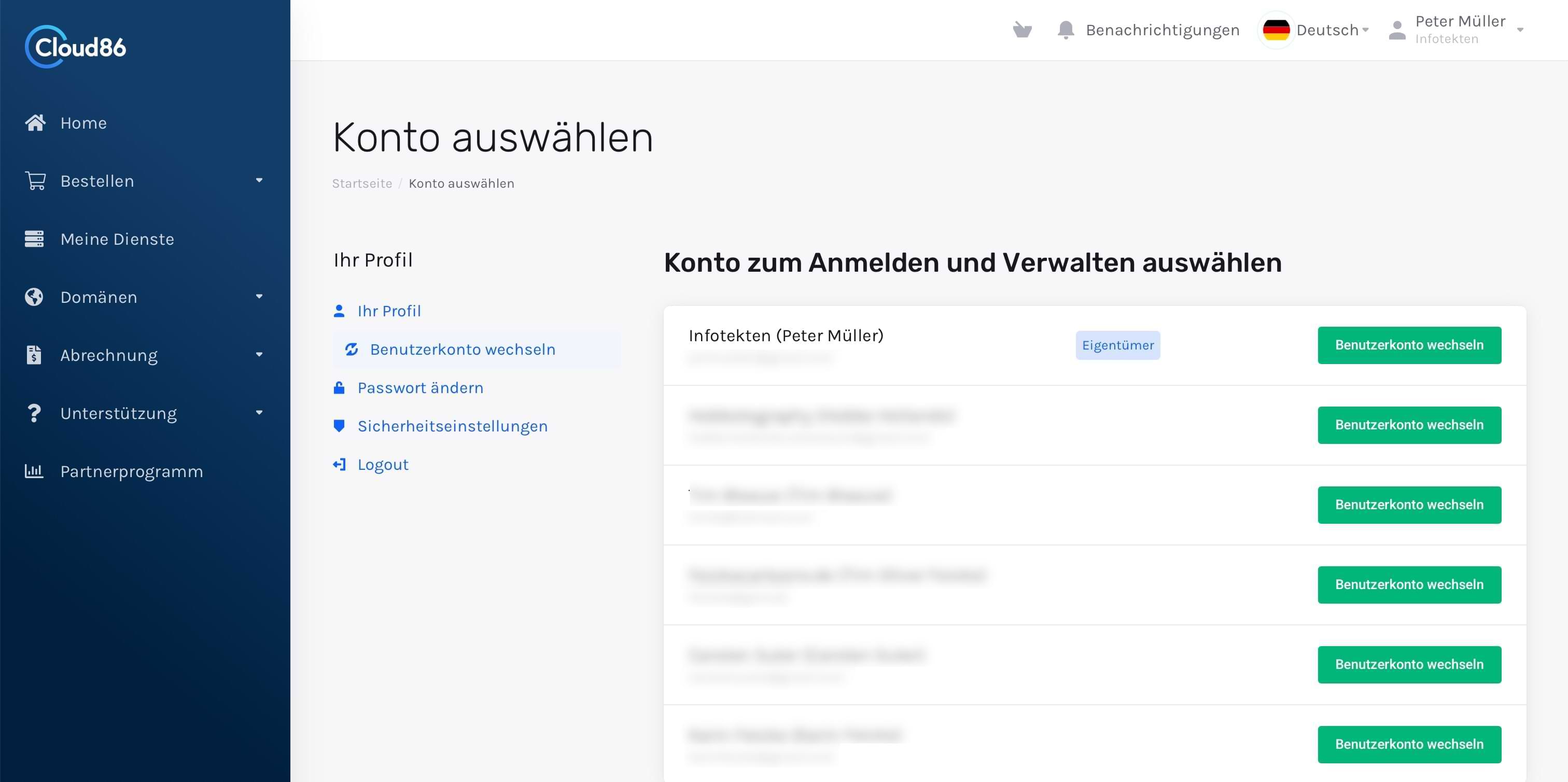The image size is (1568, 782).
Task: Click the notification bell icon
Action: tap(1065, 30)
